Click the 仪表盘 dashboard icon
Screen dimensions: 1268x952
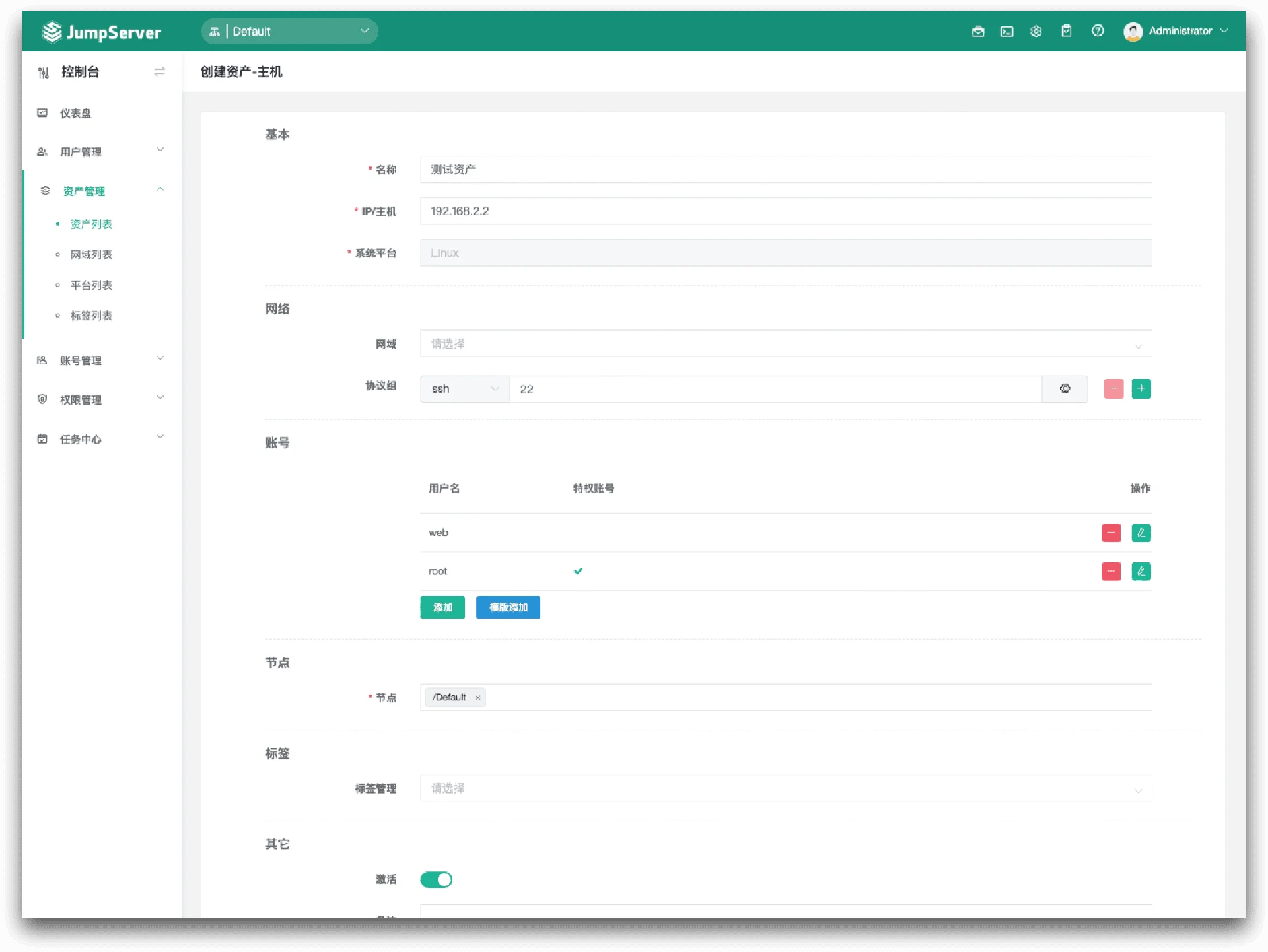(x=42, y=113)
